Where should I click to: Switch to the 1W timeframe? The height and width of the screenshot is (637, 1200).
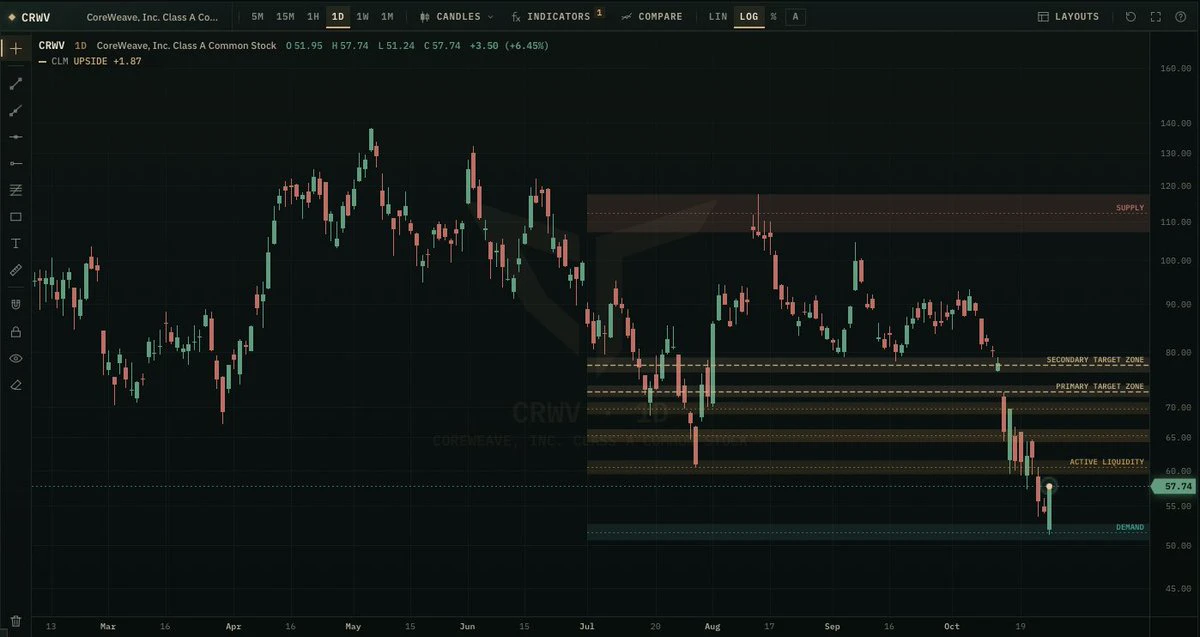pyautogui.click(x=363, y=17)
